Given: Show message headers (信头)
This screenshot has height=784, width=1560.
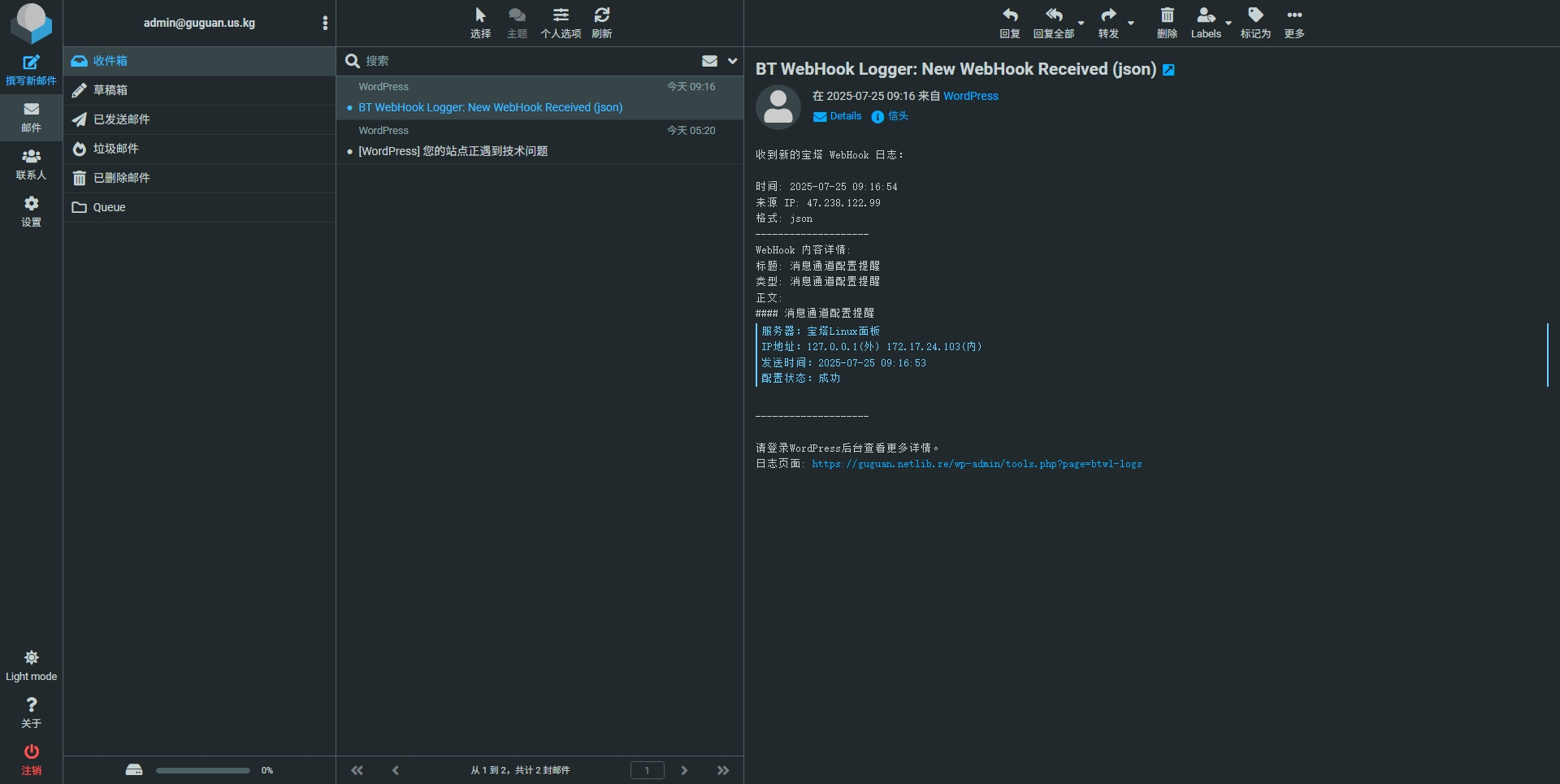Looking at the screenshot, I should (x=890, y=116).
